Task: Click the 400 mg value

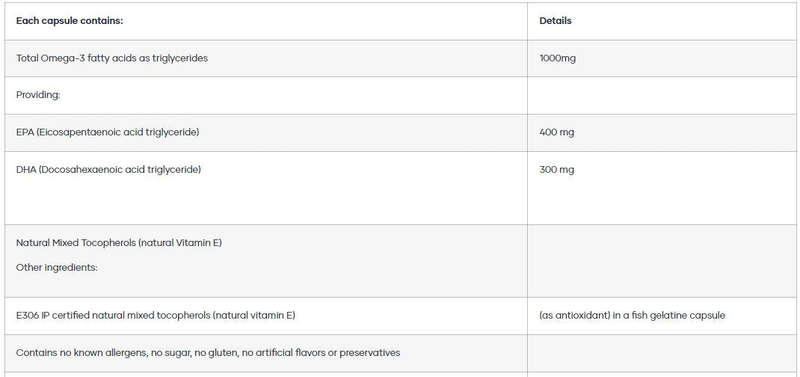Action: [557, 133]
